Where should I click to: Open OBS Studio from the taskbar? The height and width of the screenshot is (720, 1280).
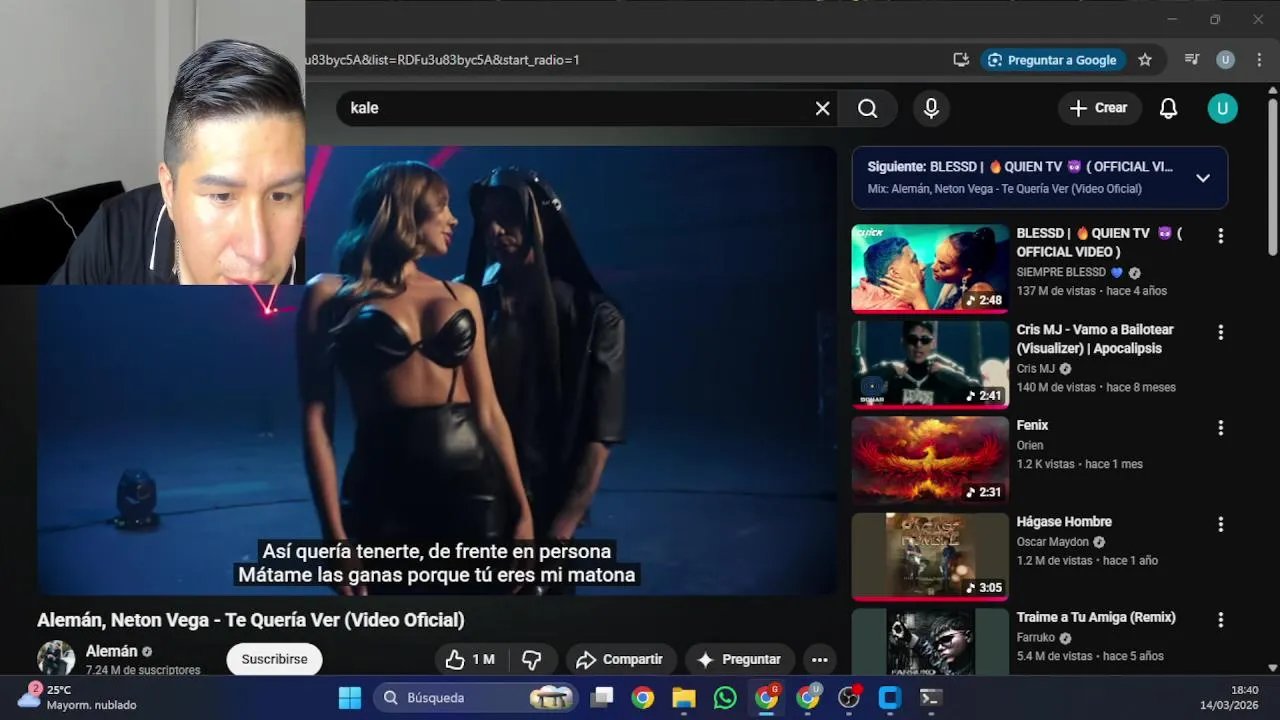point(848,698)
